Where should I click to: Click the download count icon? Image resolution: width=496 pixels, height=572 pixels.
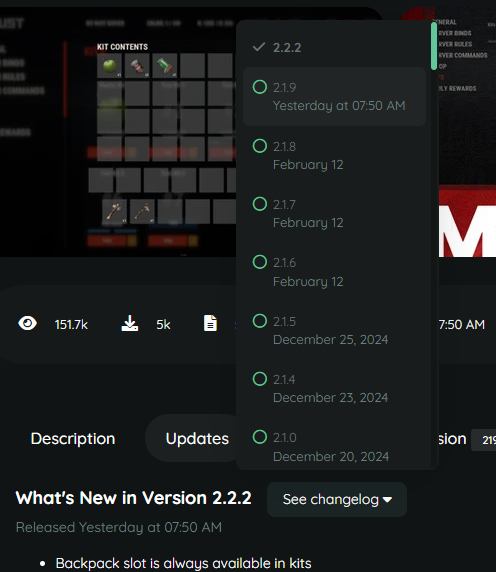(x=129, y=323)
